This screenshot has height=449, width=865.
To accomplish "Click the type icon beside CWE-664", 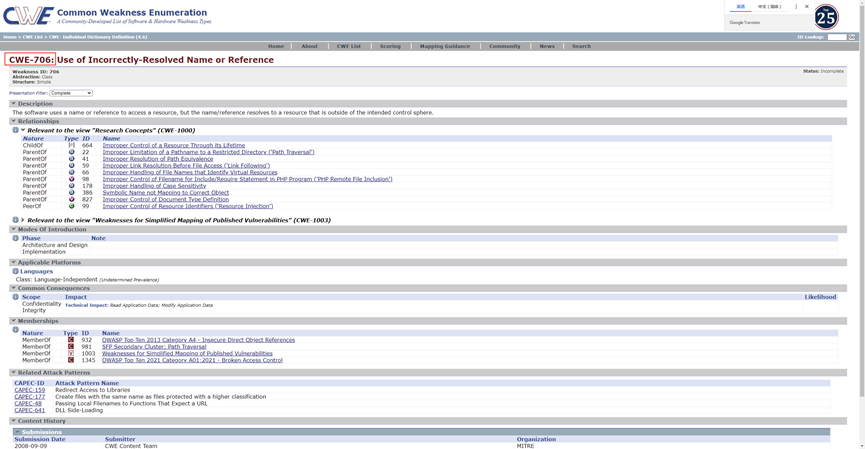I will point(71,145).
